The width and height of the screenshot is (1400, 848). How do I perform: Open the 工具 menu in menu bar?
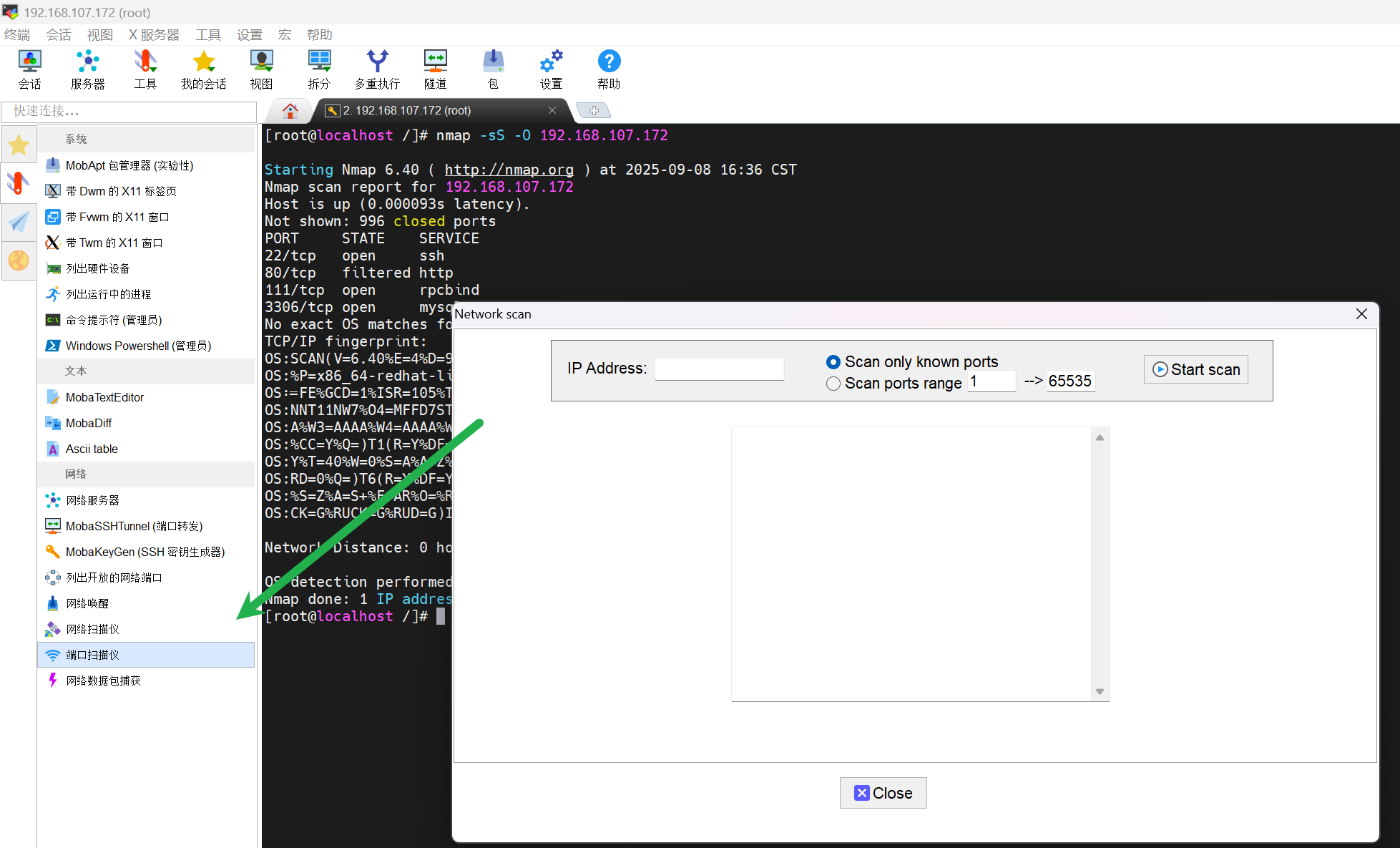tap(208, 34)
